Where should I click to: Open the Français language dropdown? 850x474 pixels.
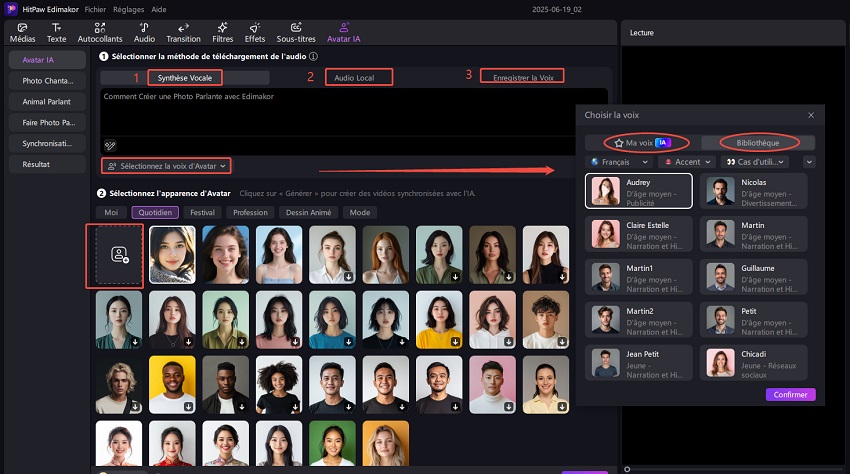(x=620, y=162)
